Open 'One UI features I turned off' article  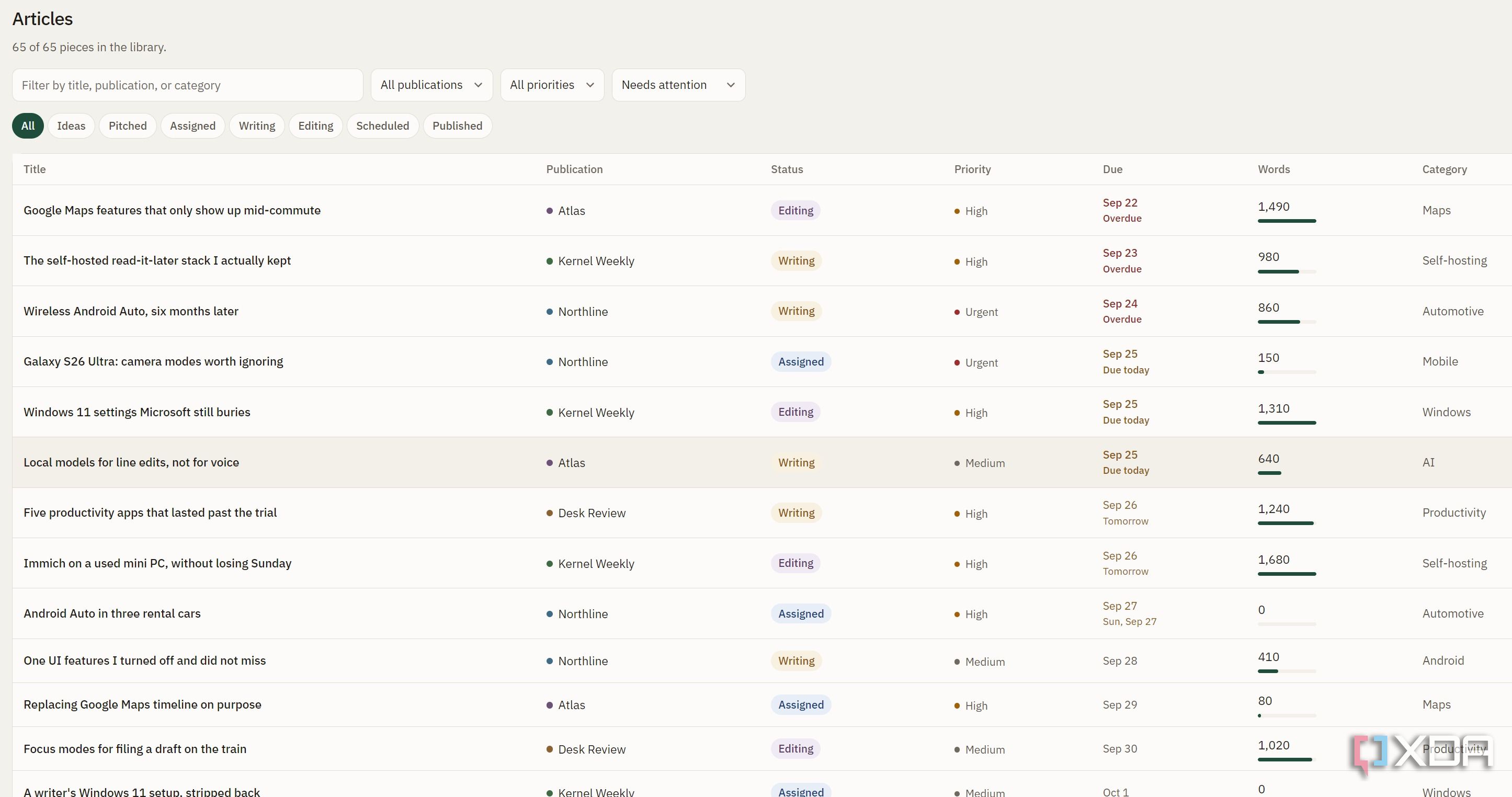click(144, 661)
